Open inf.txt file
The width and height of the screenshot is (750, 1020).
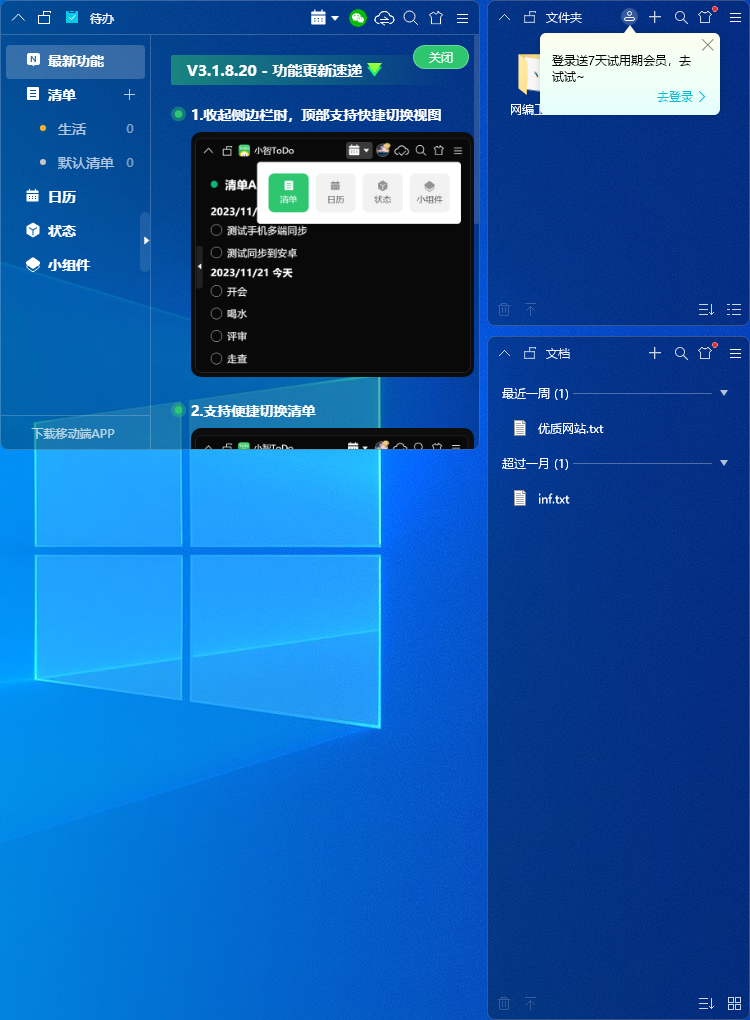point(542,498)
